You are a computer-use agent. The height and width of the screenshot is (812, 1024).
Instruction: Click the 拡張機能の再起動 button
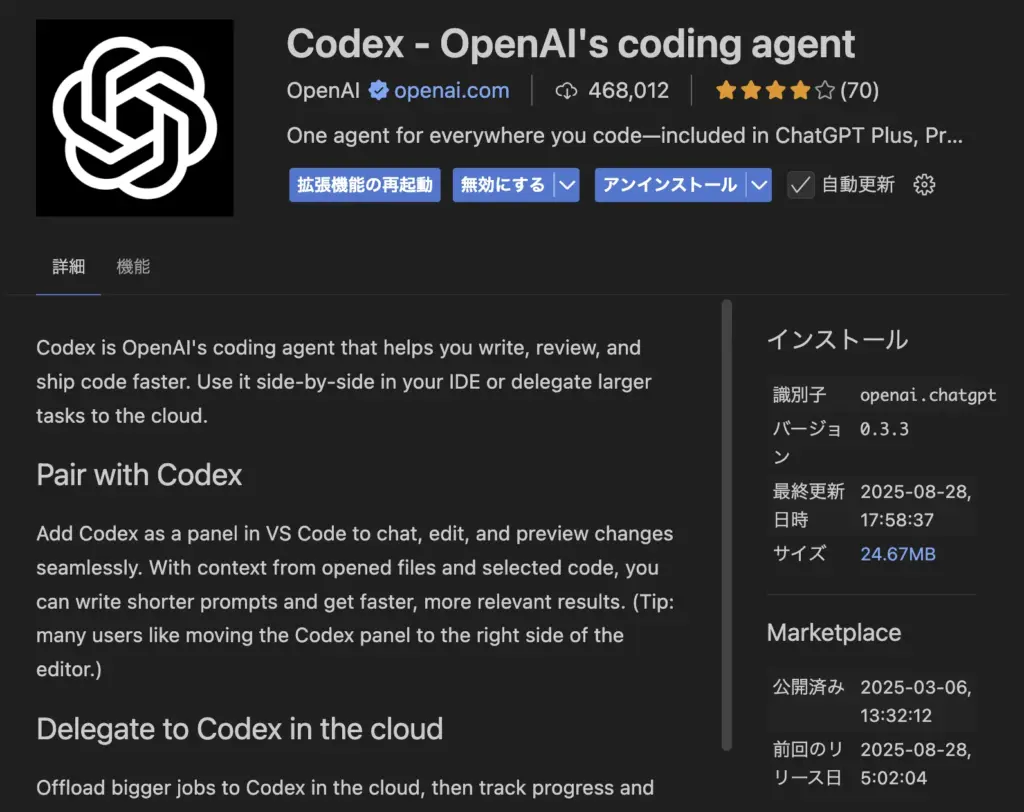pyautogui.click(x=365, y=185)
